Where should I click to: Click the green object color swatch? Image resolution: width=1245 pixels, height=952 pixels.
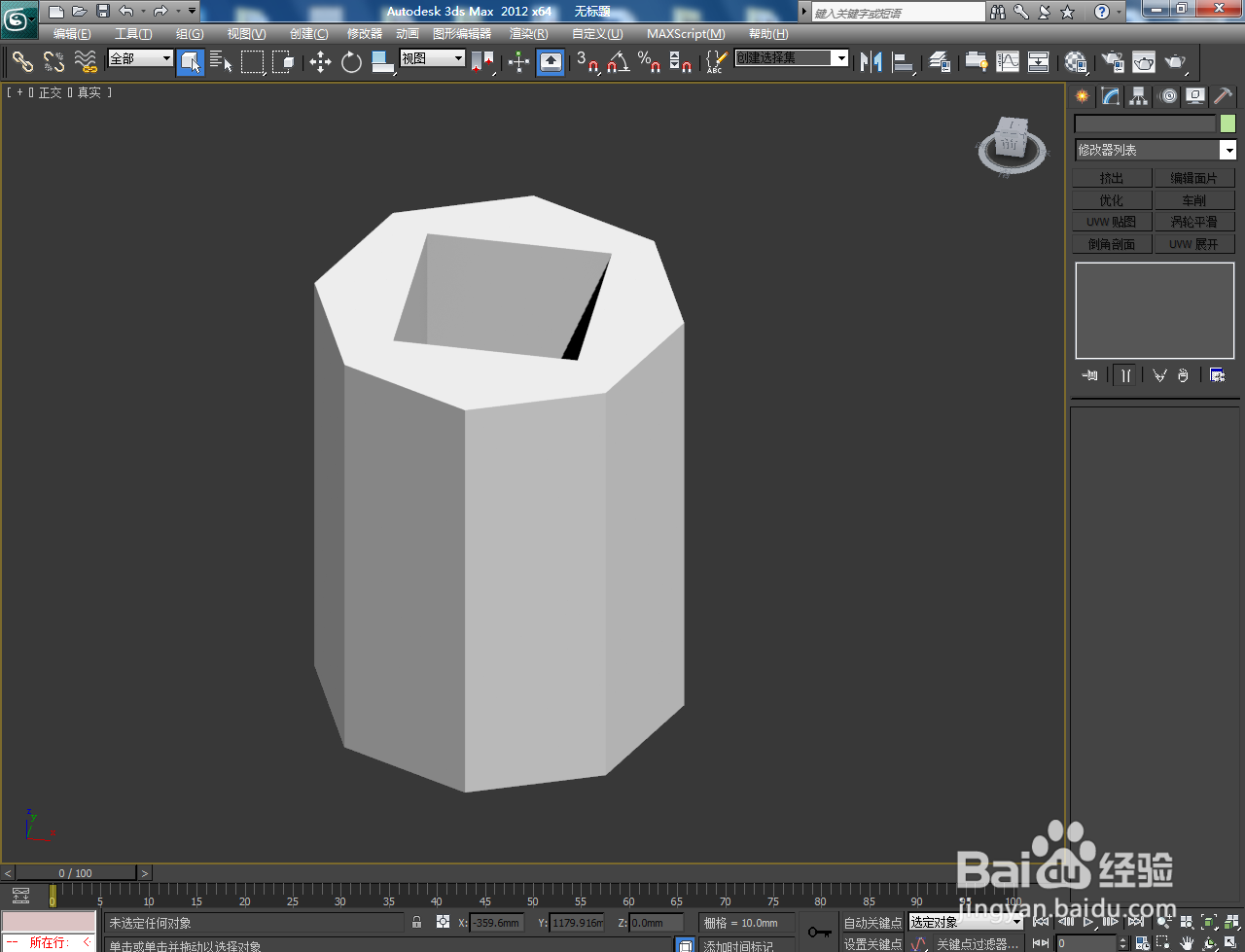click(1227, 123)
